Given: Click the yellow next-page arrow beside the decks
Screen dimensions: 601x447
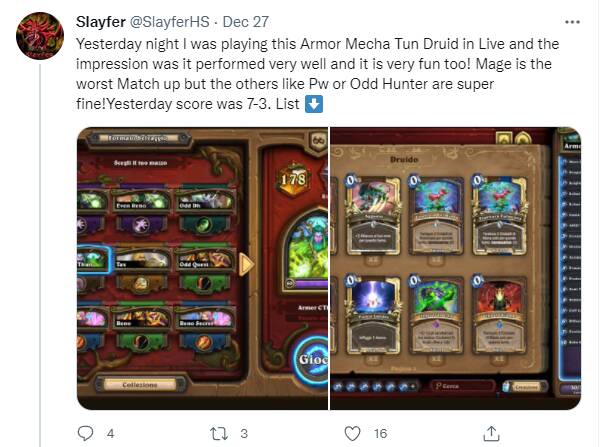Looking at the screenshot, I should click(x=246, y=264).
